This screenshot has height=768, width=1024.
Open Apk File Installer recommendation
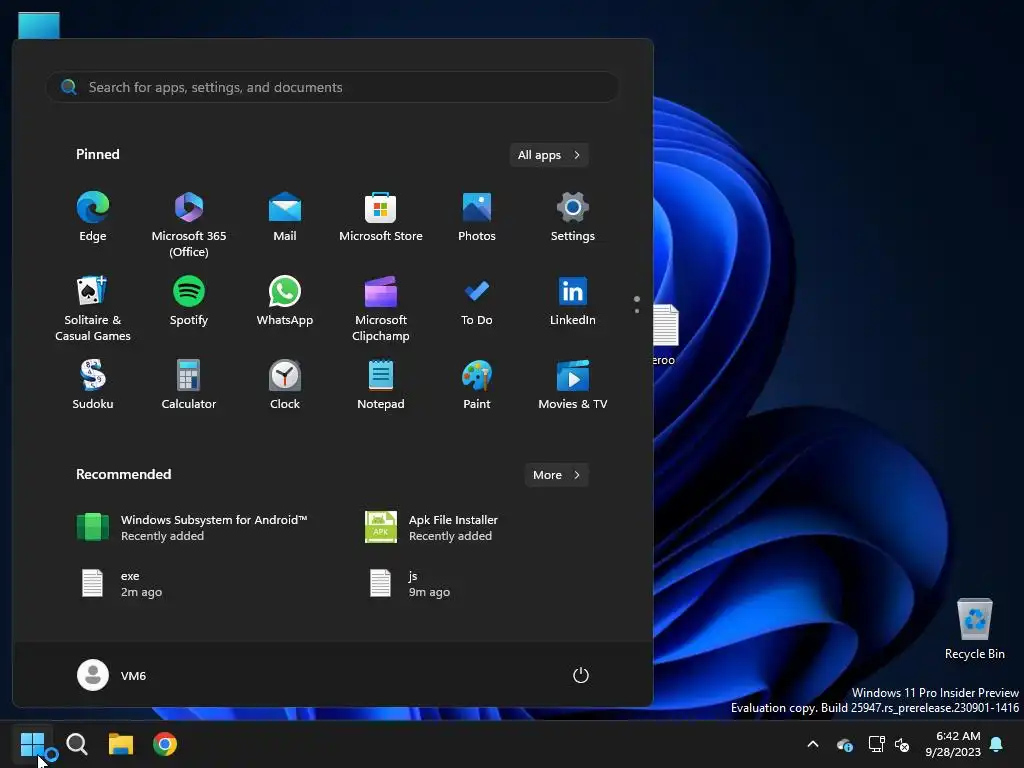tap(431, 528)
